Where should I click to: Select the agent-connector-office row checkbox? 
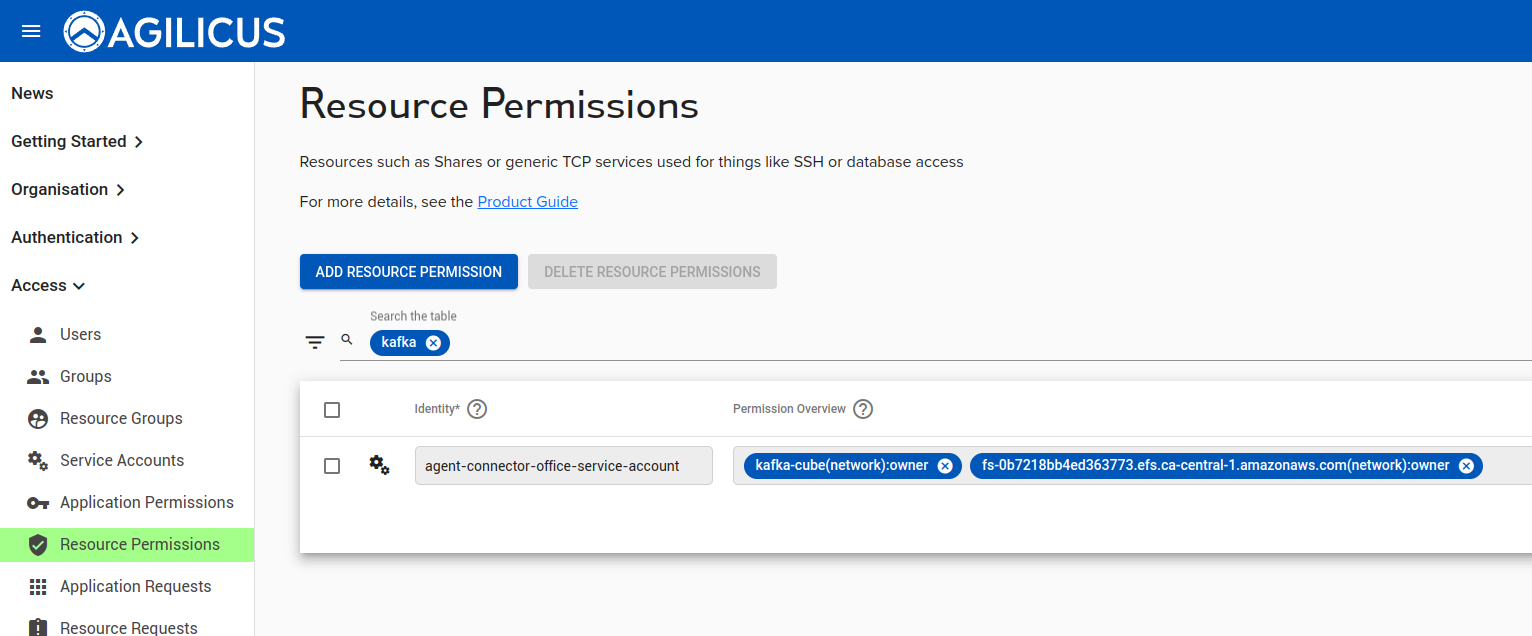coord(332,466)
